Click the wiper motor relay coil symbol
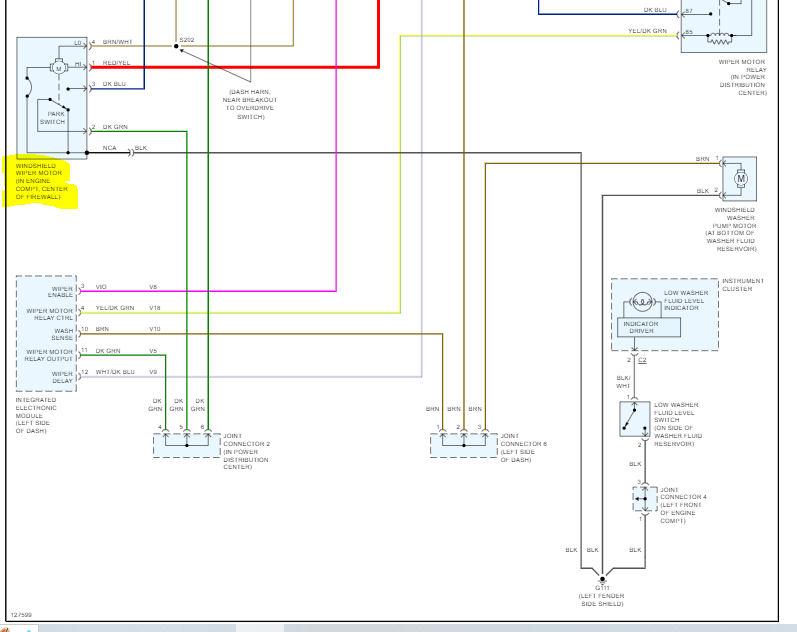This screenshot has height=632, width=797. (719, 39)
